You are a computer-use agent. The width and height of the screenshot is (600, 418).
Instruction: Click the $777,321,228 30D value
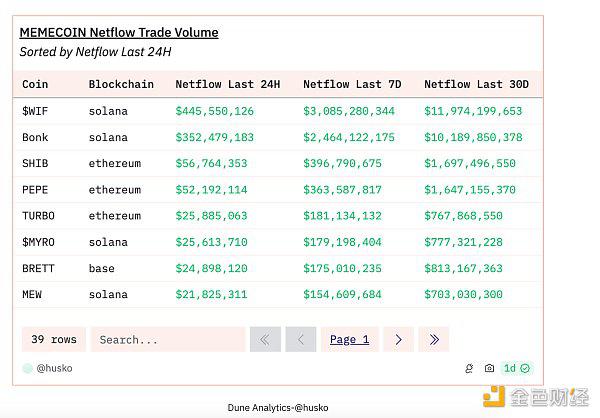[463, 242]
